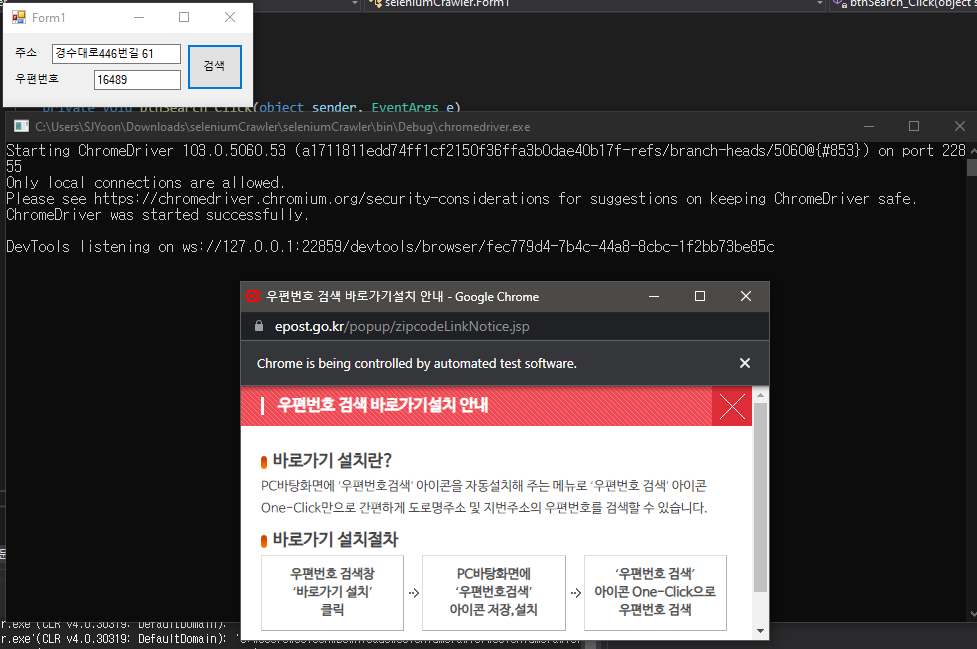Click the 우편번호 label in Form1
This screenshot has width=977, height=649.
pyautogui.click(x=37, y=79)
